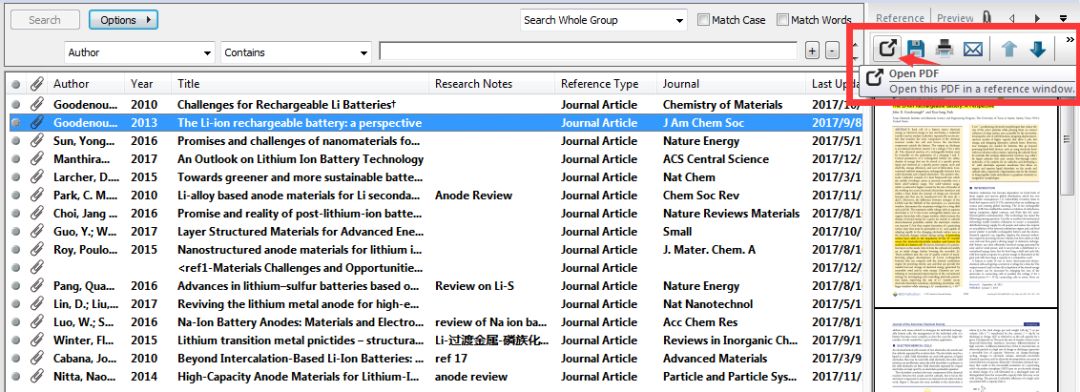Viewport: 1080px width, 392px height.
Task: Enable the Match Words checkbox
Action: [782, 20]
